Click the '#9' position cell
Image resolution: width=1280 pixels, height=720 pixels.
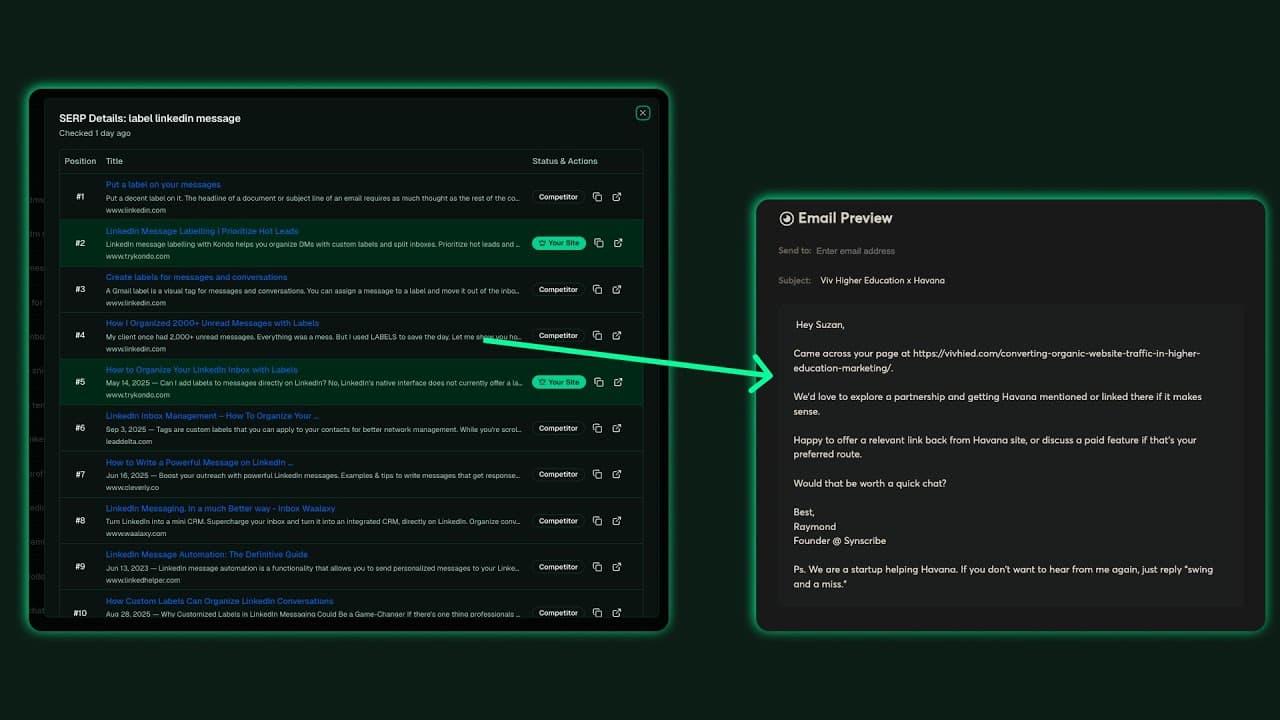click(x=80, y=567)
